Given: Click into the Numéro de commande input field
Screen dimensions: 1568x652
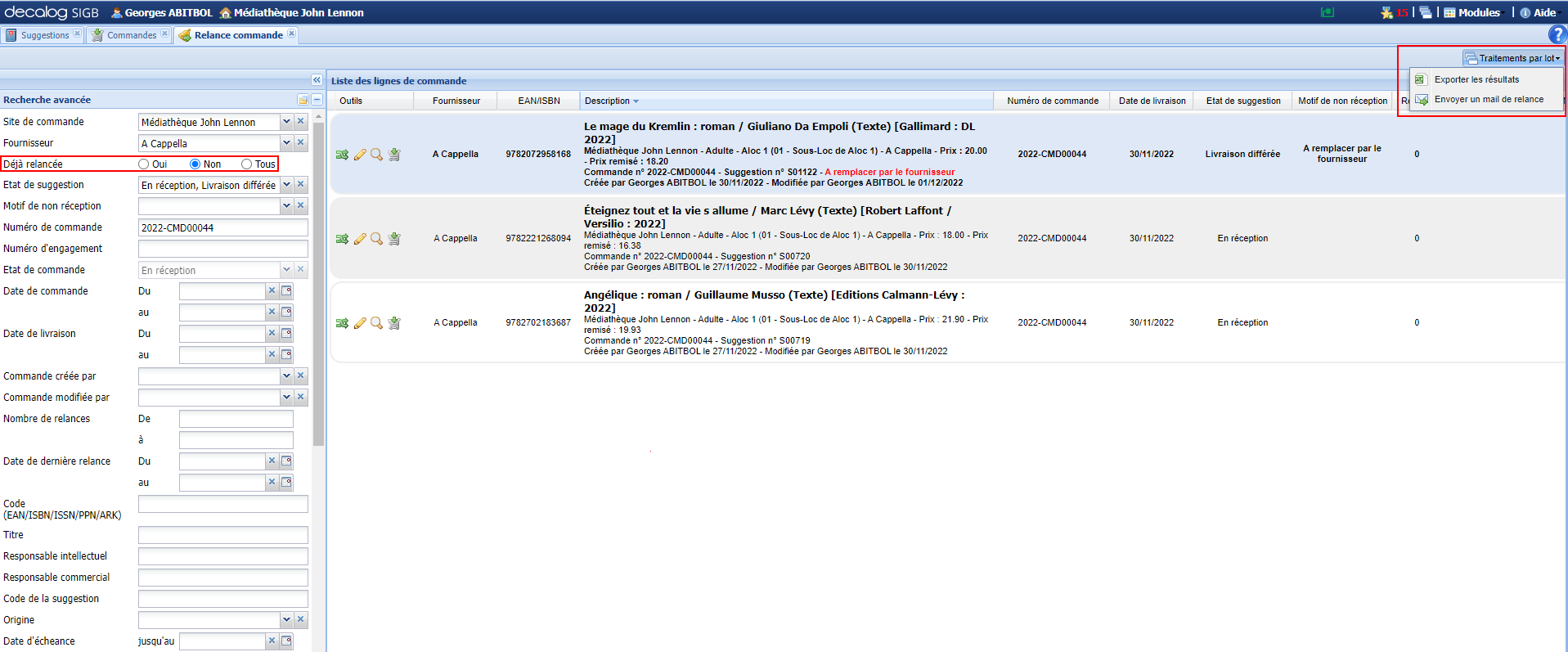Looking at the screenshot, I should (223, 227).
